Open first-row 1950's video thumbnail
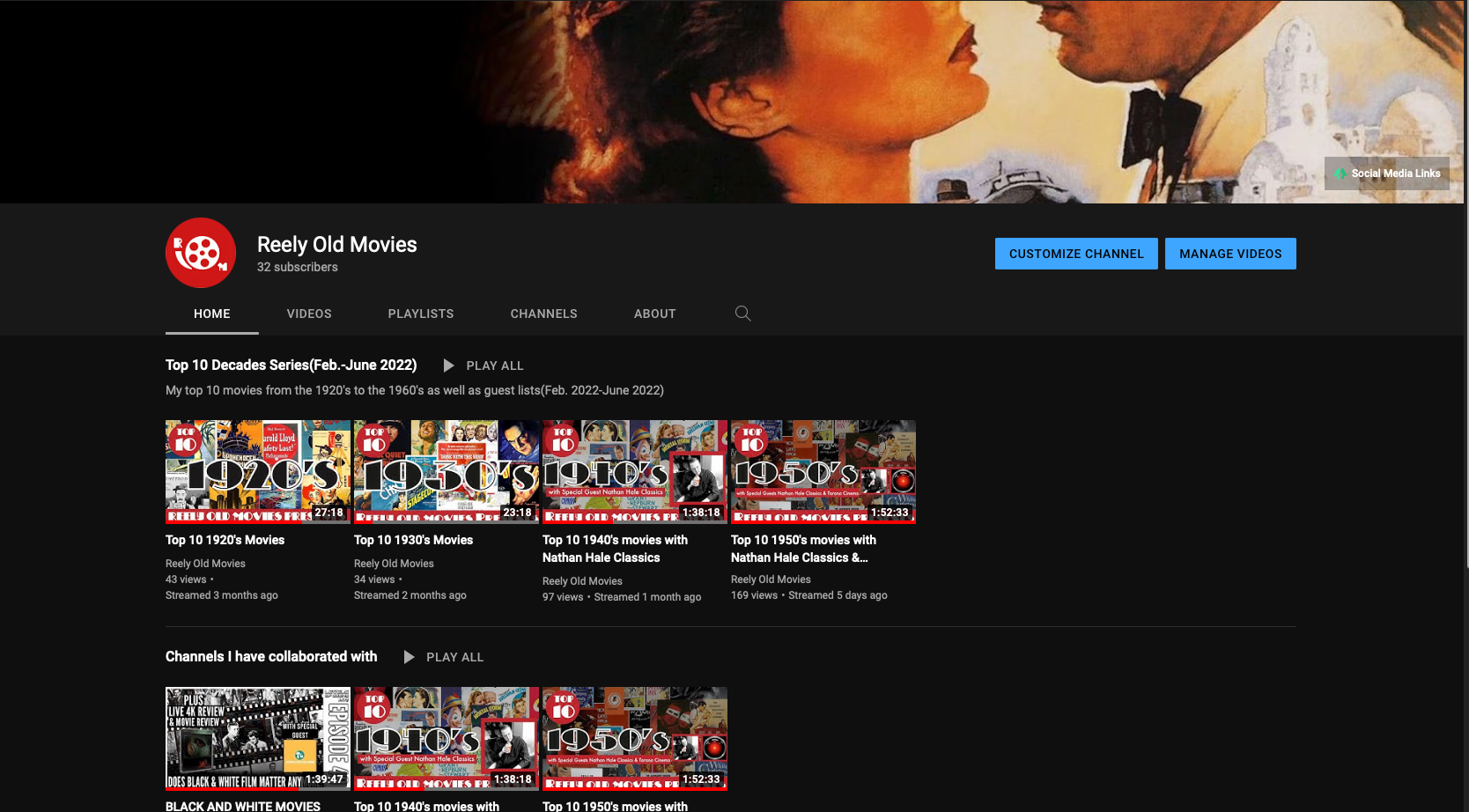This screenshot has height=812, width=1469. (x=823, y=472)
